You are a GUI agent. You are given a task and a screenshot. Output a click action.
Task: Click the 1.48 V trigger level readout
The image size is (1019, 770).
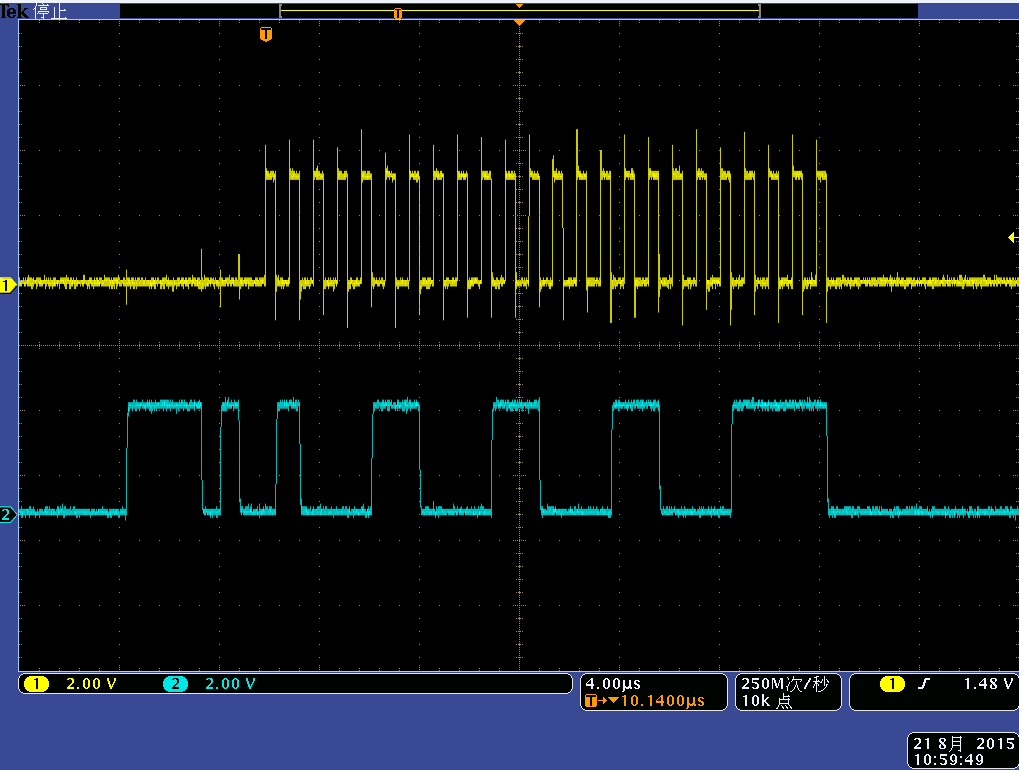pos(988,684)
